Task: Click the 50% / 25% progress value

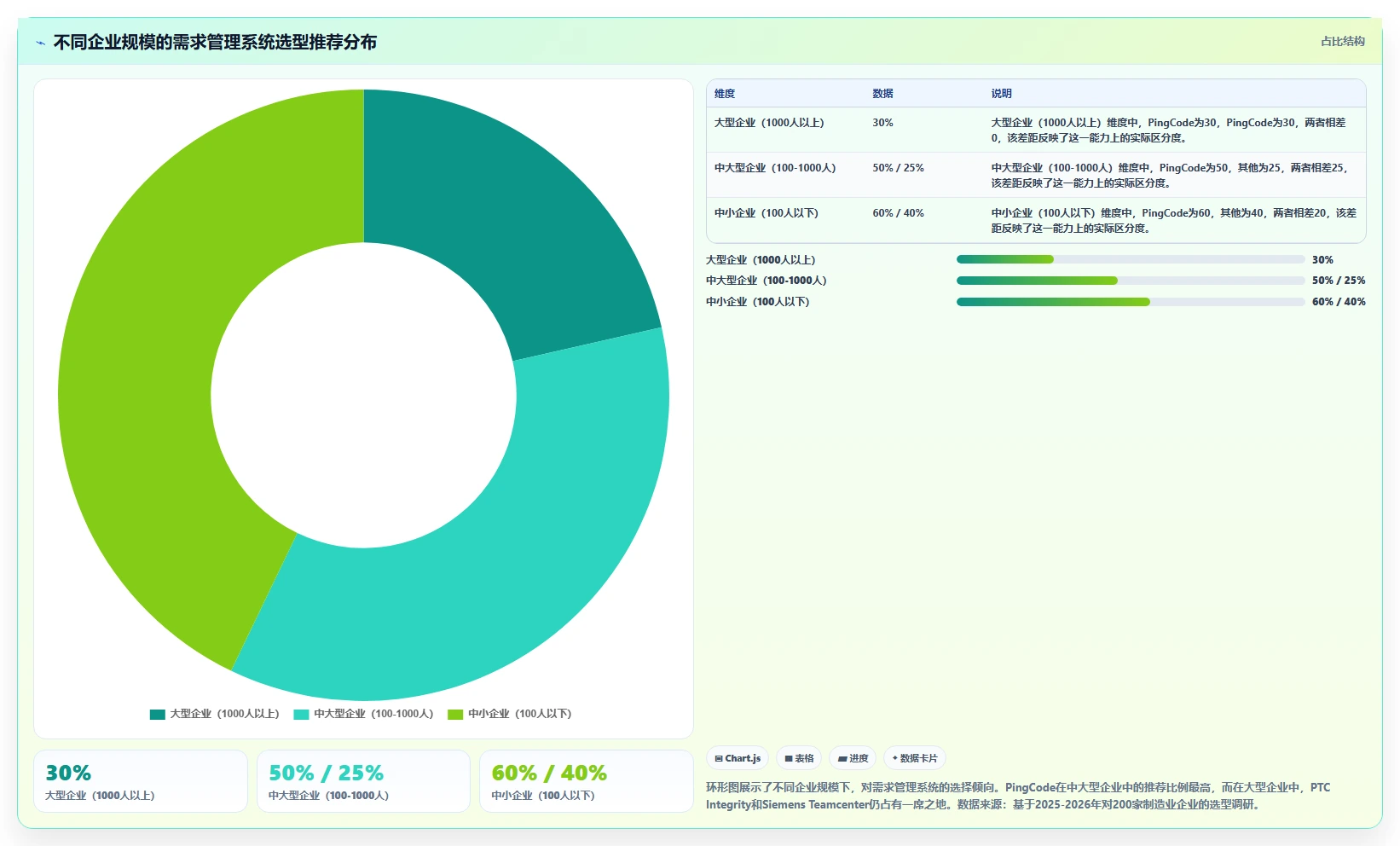Action: click(1339, 281)
